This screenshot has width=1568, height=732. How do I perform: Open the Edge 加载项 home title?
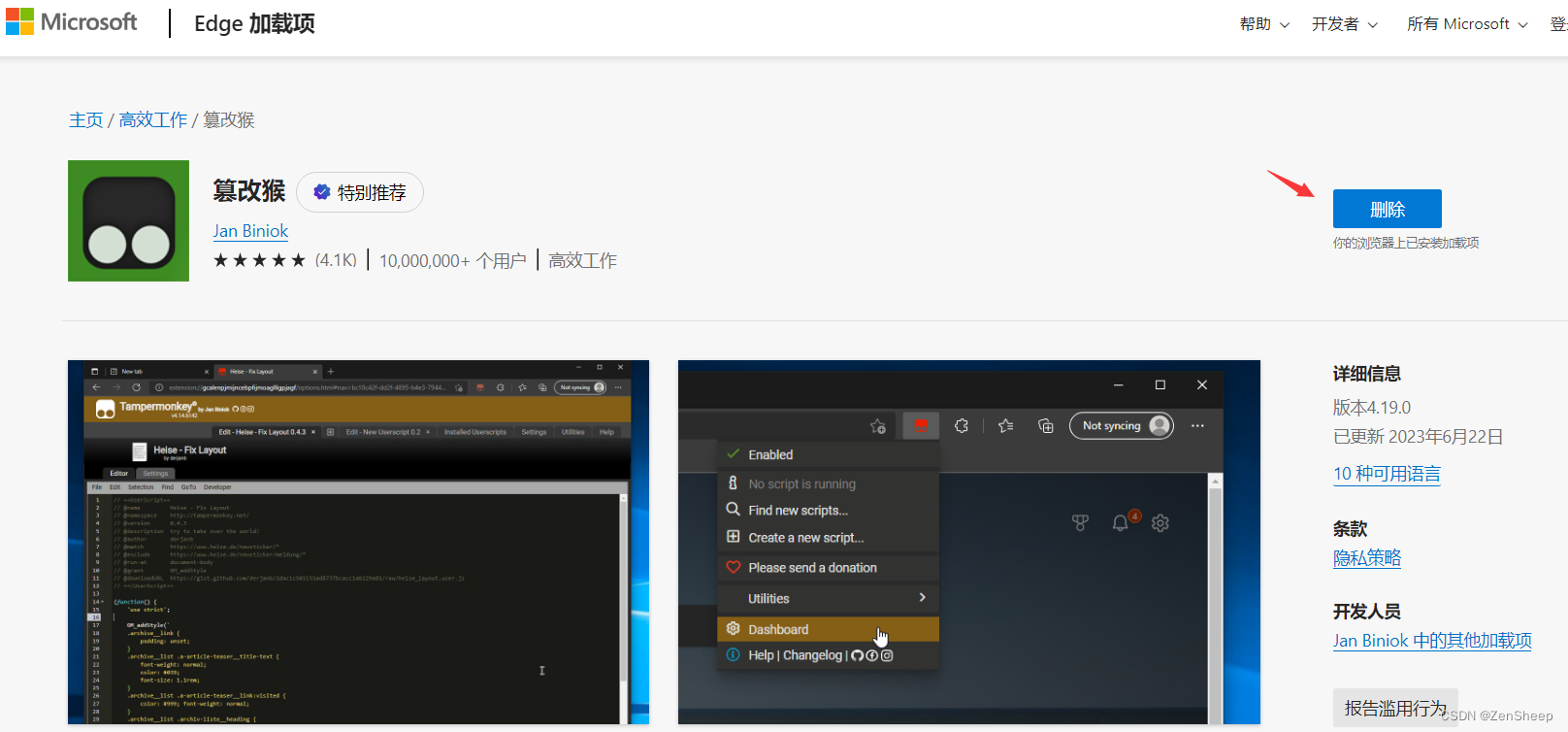[x=254, y=23]
